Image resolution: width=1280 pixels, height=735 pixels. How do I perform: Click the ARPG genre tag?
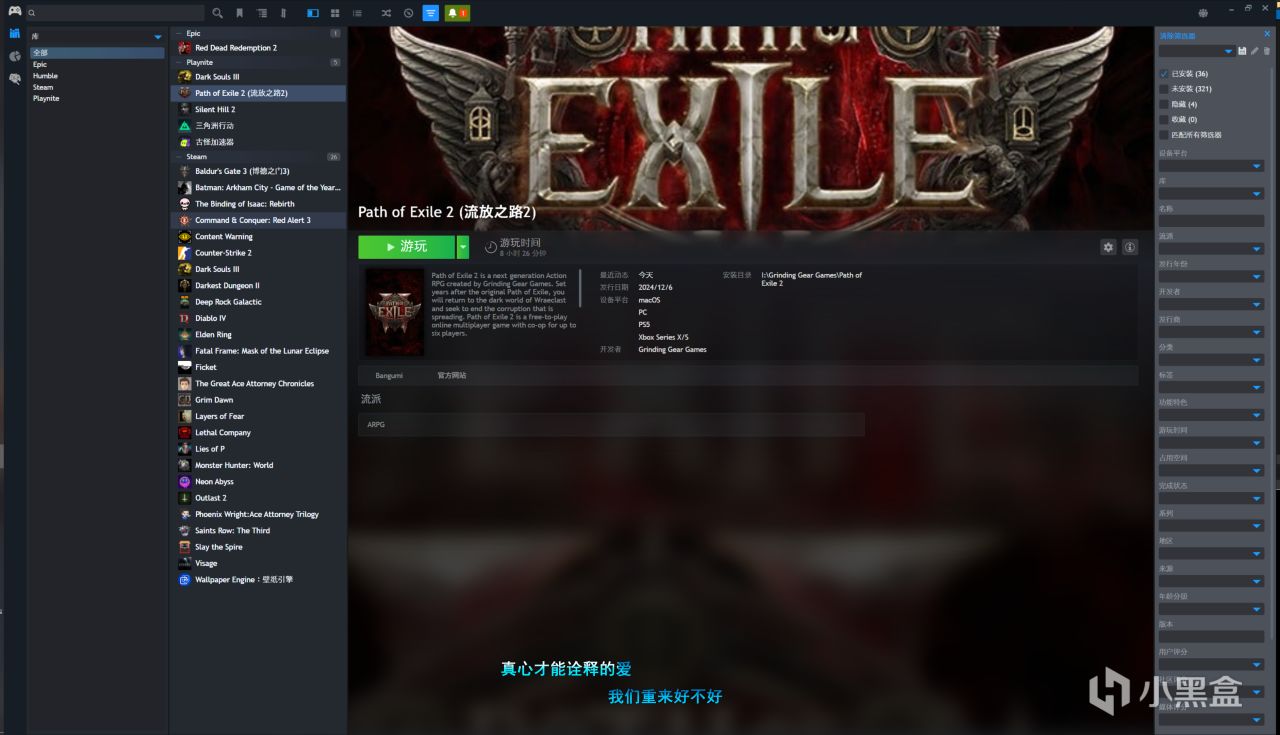pyautogui.click(x=376, y=425)
